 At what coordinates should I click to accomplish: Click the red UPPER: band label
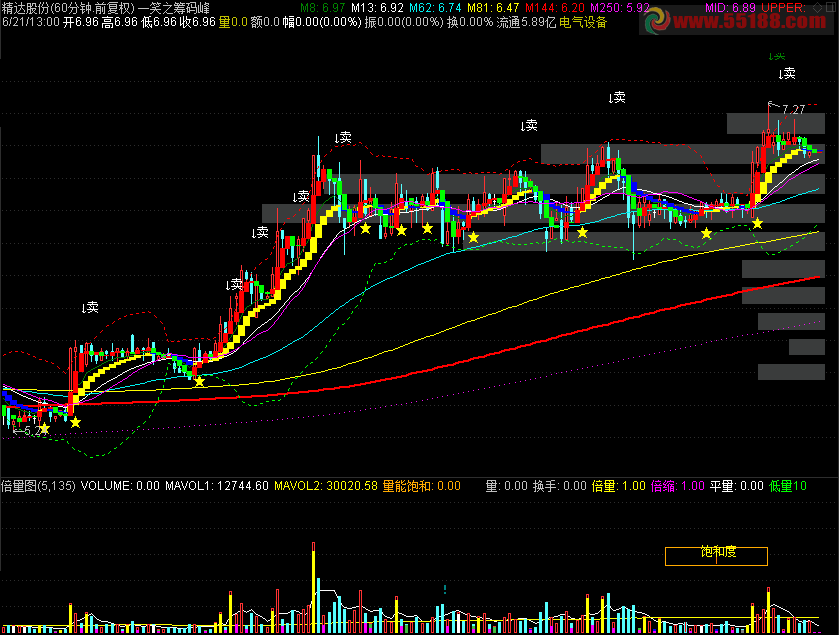click(784, 8)
